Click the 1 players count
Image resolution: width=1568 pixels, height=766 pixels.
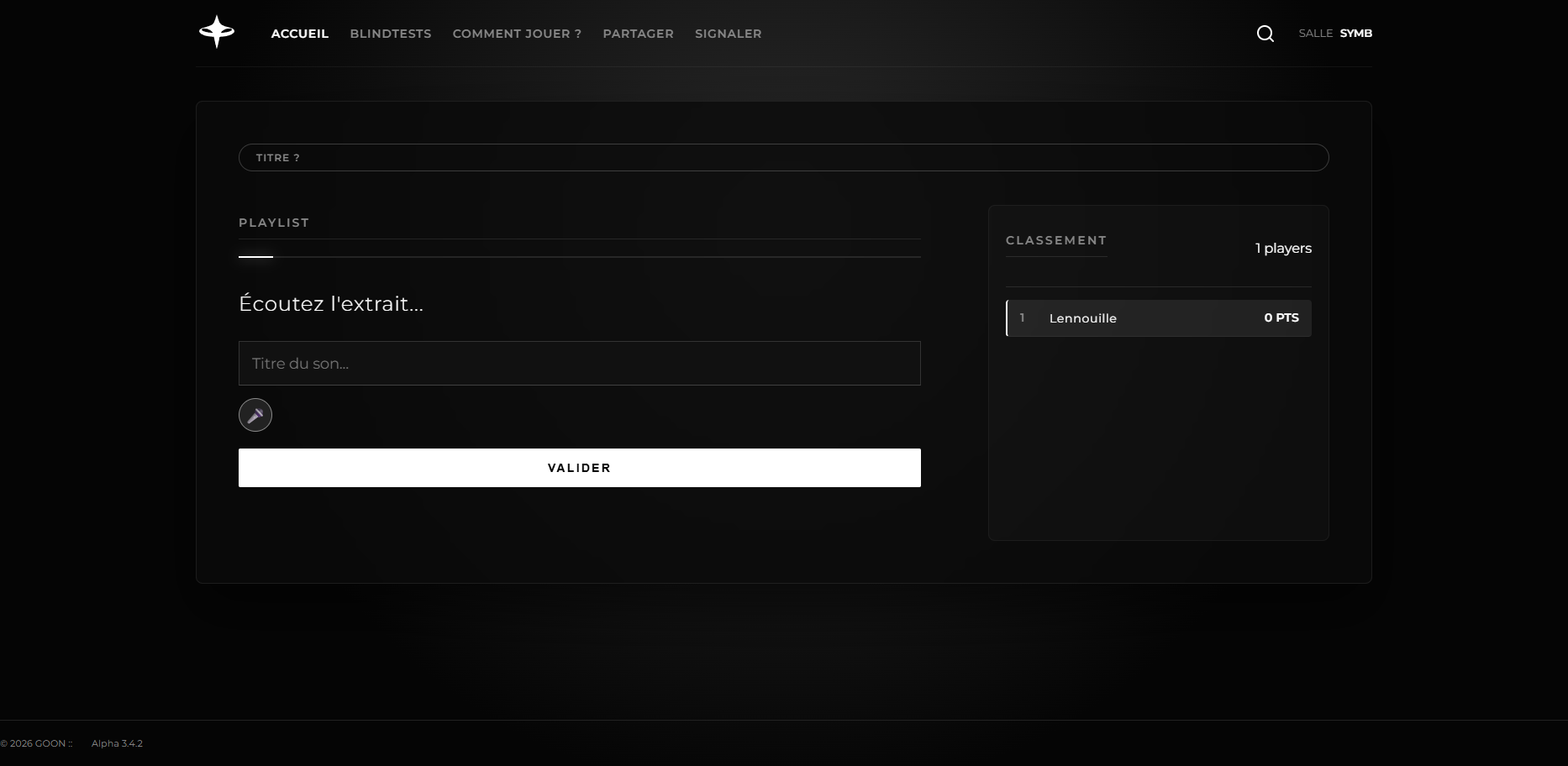pos(1283,248)
